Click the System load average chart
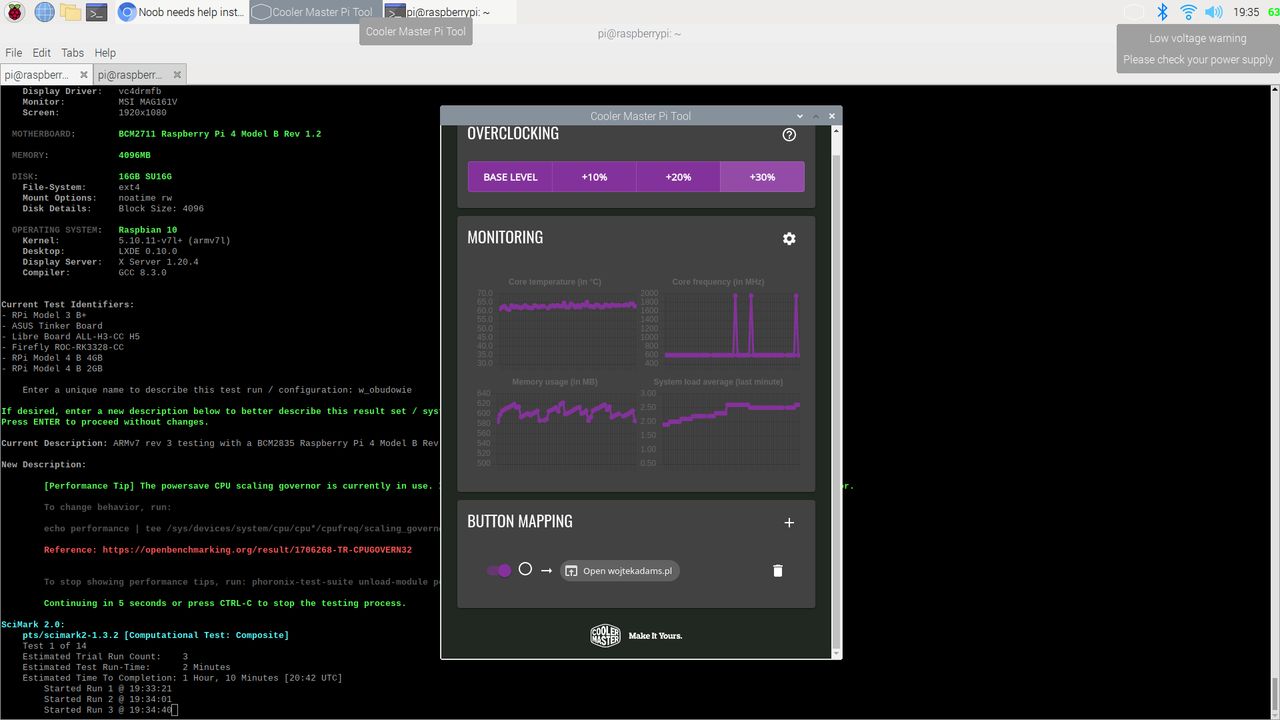The height and width of the screenshot is (720, 1280). [x=719, y=422]
